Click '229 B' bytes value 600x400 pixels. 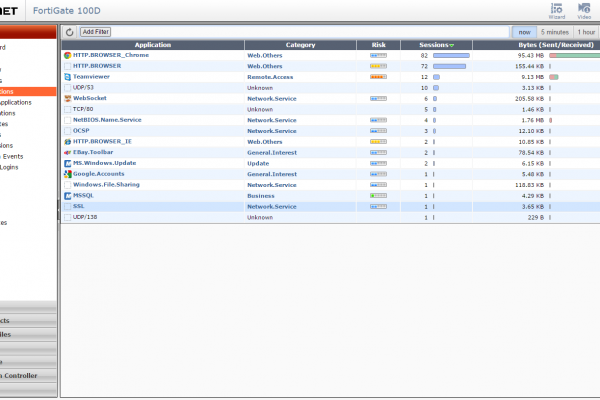point(536,217)
